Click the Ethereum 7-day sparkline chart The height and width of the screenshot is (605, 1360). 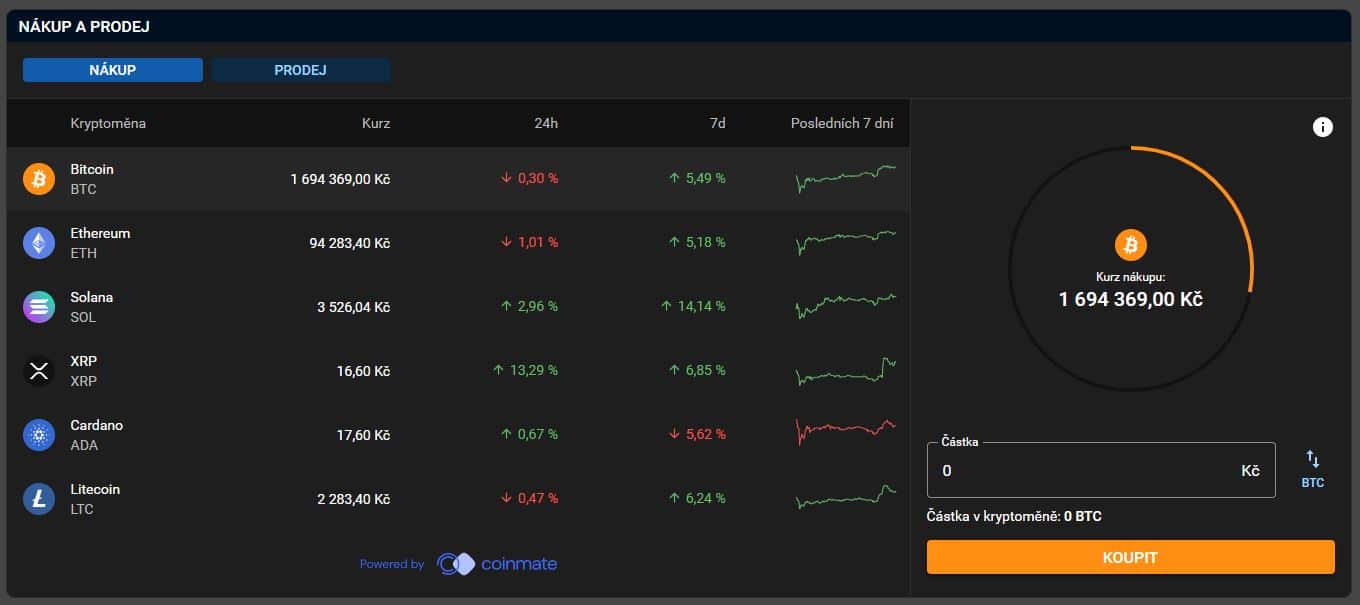[846, 243]
